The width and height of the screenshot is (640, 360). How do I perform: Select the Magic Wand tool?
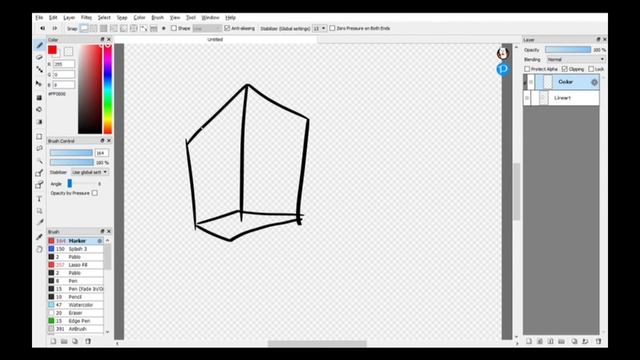tap(40, 160)
